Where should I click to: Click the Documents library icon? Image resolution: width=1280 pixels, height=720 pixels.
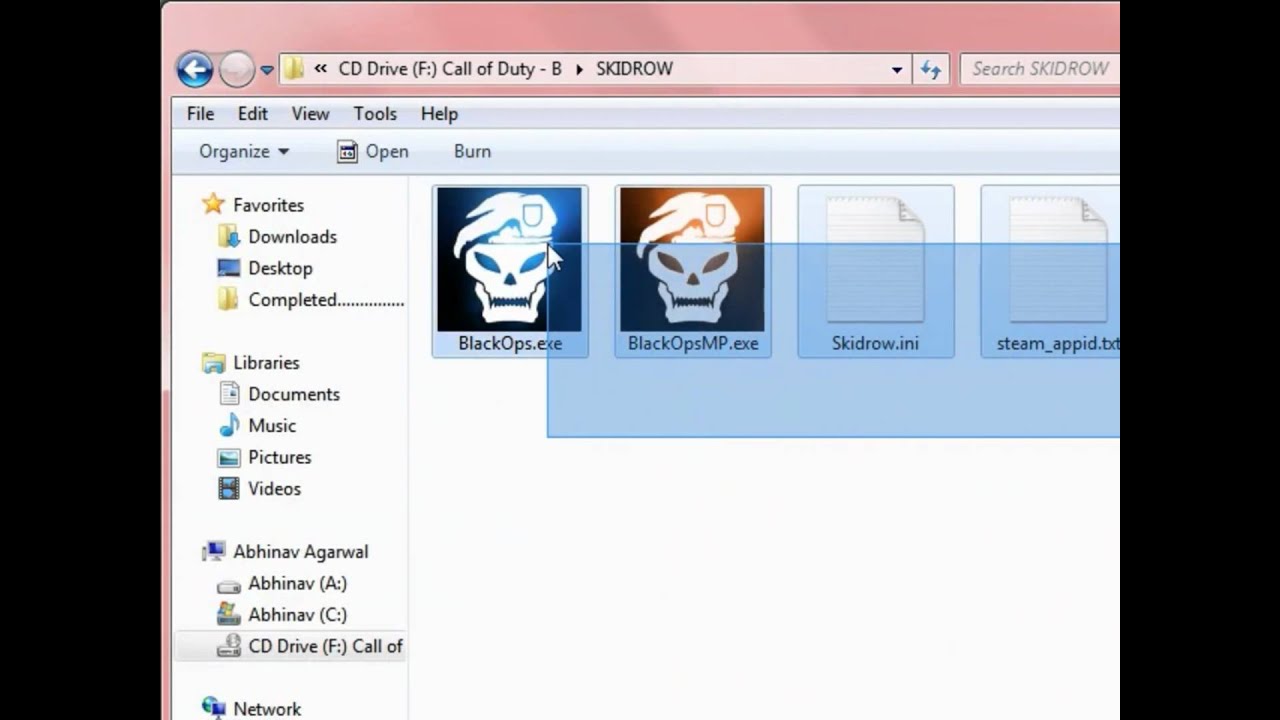tap(229, 394)
